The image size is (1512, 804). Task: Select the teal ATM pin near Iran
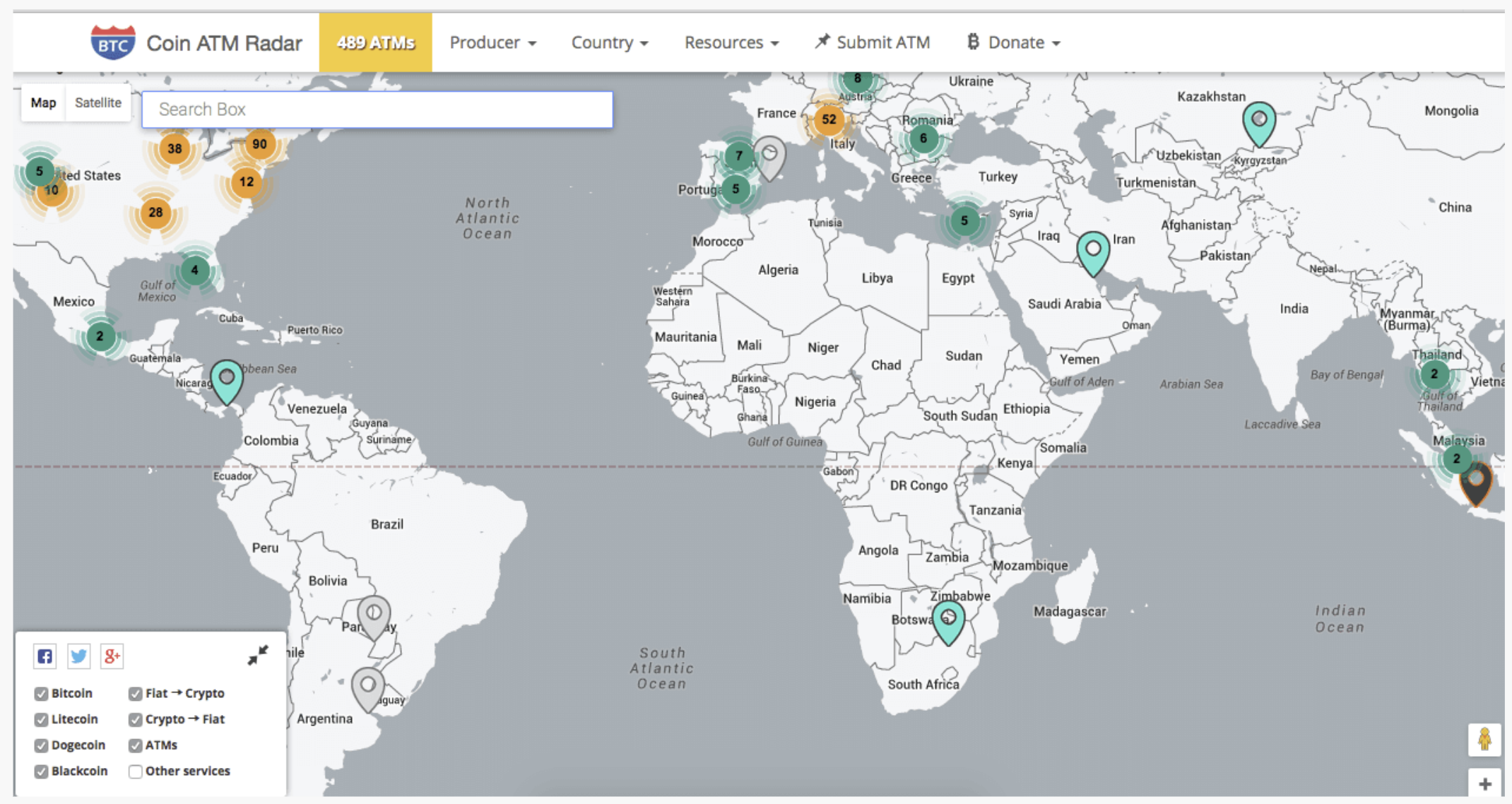1093,254
